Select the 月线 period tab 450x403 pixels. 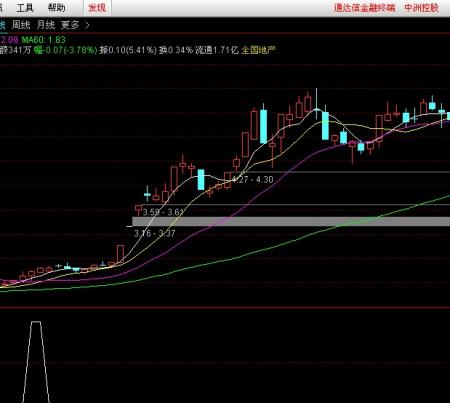pyautogui.click(x=46, y=25)
